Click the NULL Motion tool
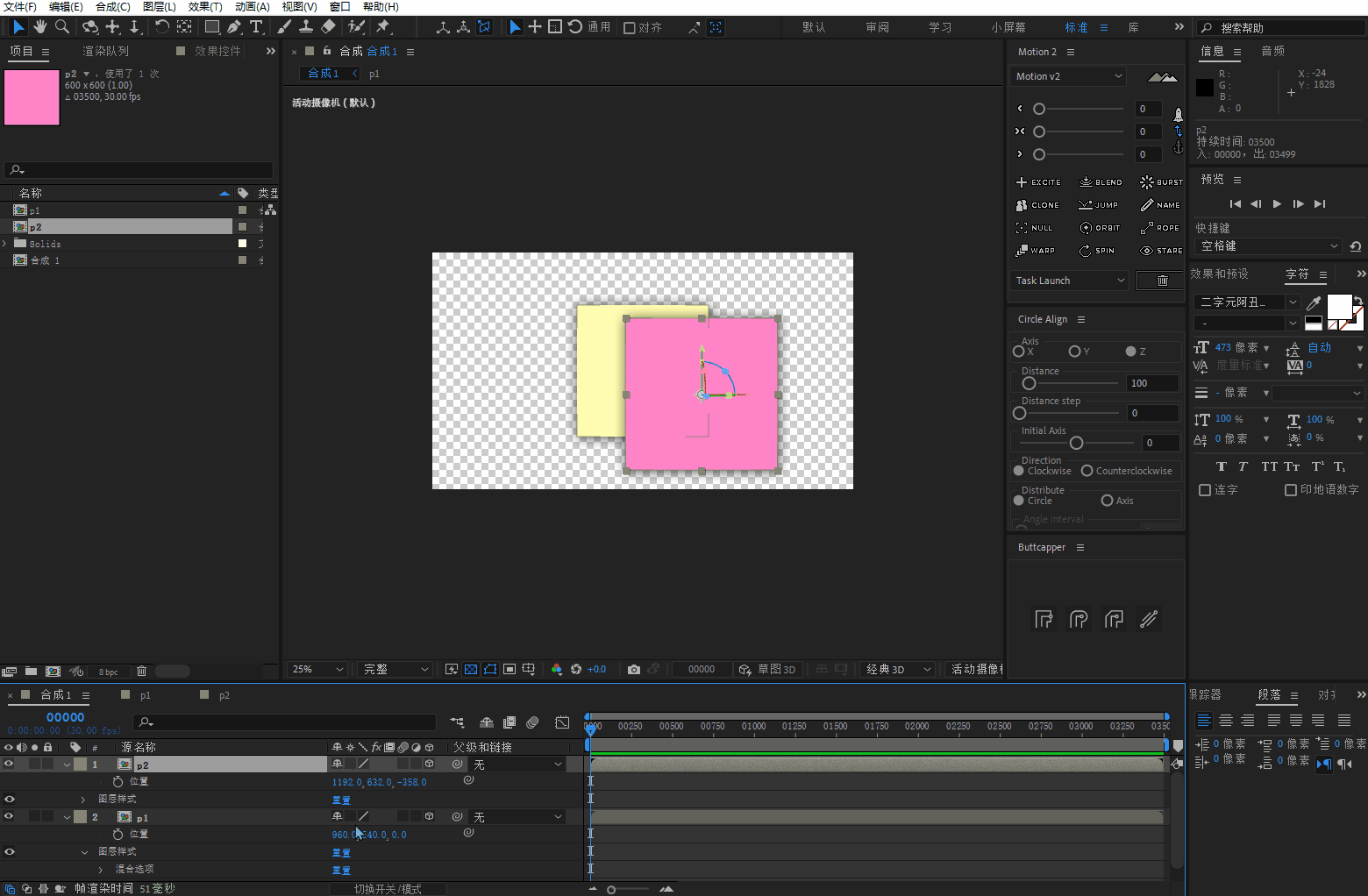The width and height of the screenshot is (1368, 896). point(1034,228)
